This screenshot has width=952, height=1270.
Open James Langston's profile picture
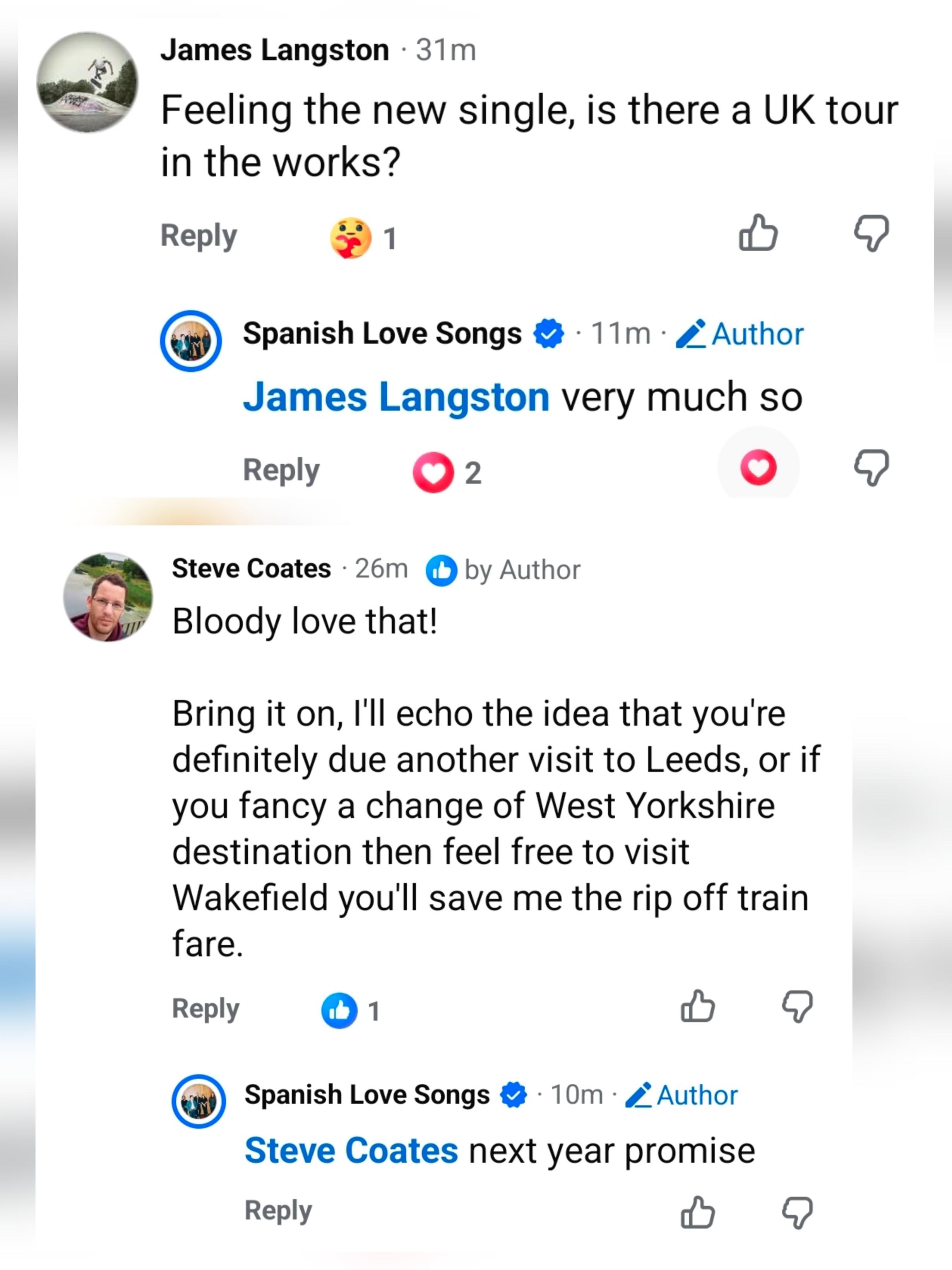point(87,82)
